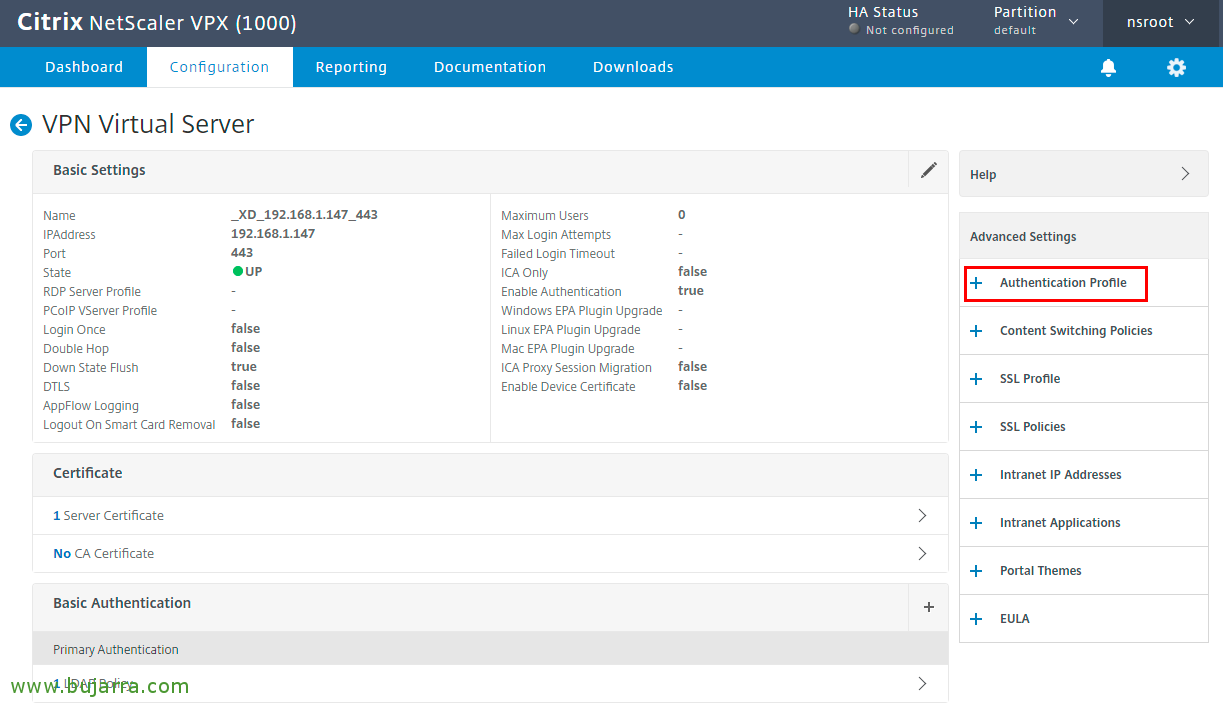Screen dimensions: 1223x708
Task: Add Basic Authentication with the plus icon
Action: 929,607
